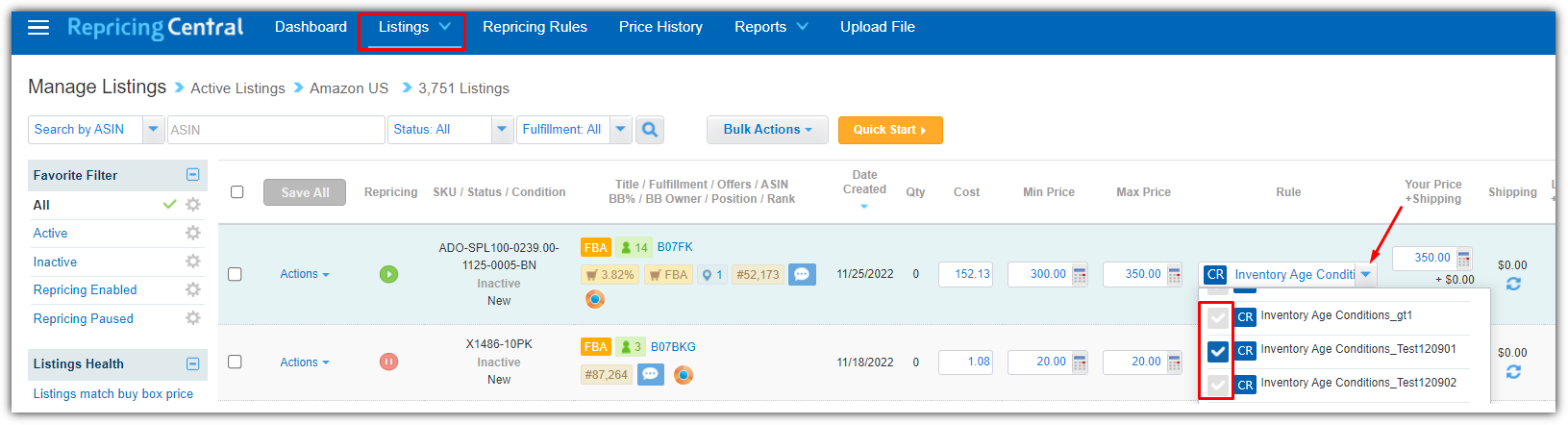This screenshot has height=425, width=1568.
Task: Open Actions dropdown for first listing
Action: [x=304, y=274]
